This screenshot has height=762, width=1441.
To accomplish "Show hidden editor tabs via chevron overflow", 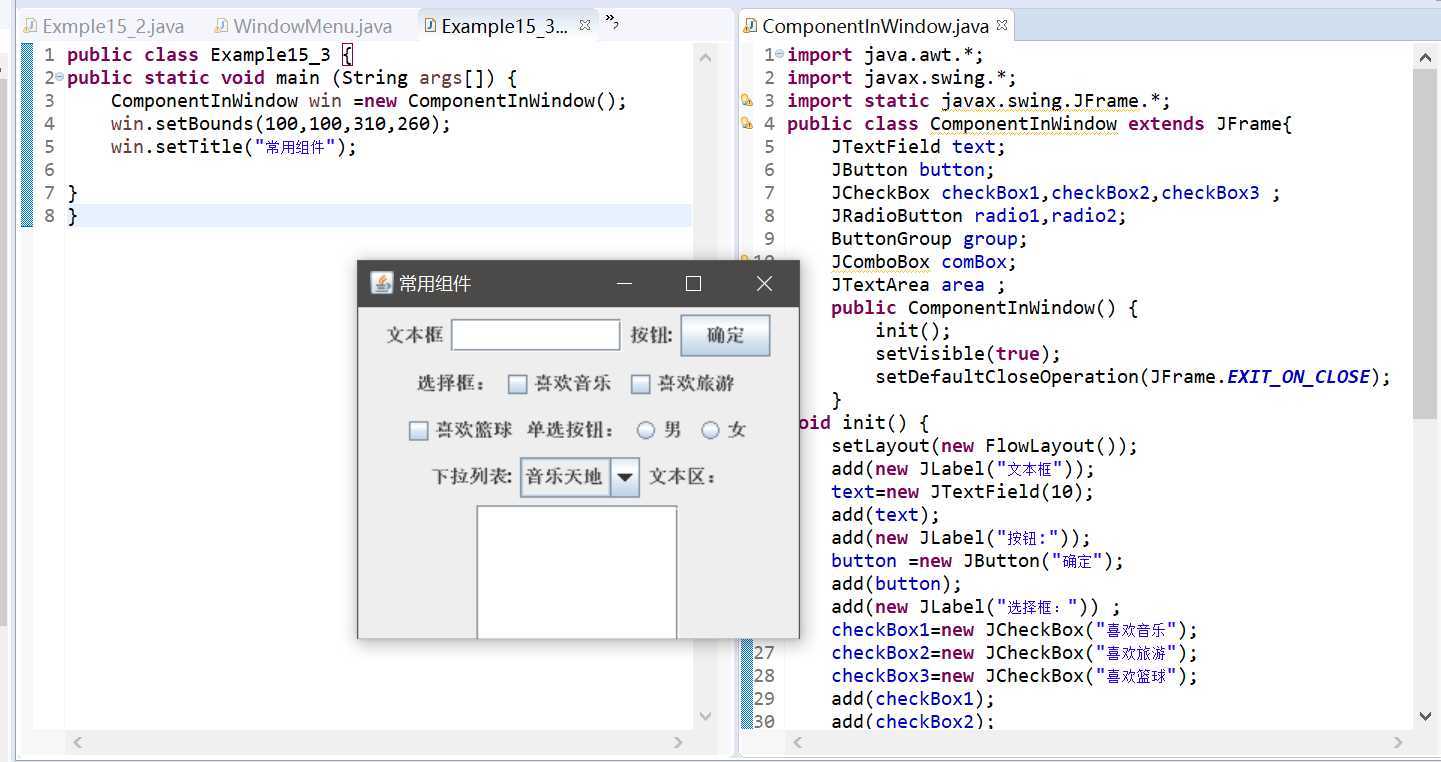I will [x=612, y=20].
